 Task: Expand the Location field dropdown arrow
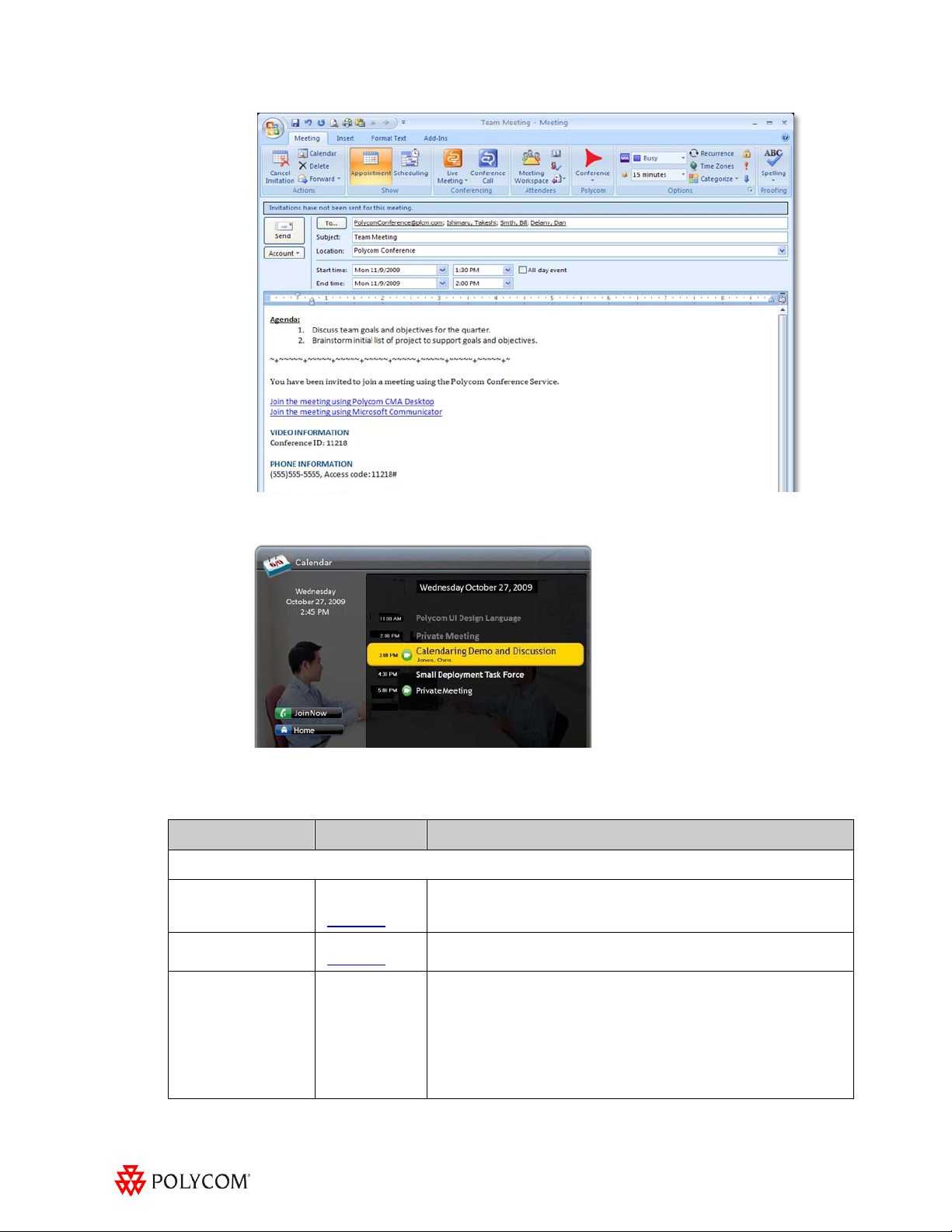pyautogui.click(x=783, y=250)
